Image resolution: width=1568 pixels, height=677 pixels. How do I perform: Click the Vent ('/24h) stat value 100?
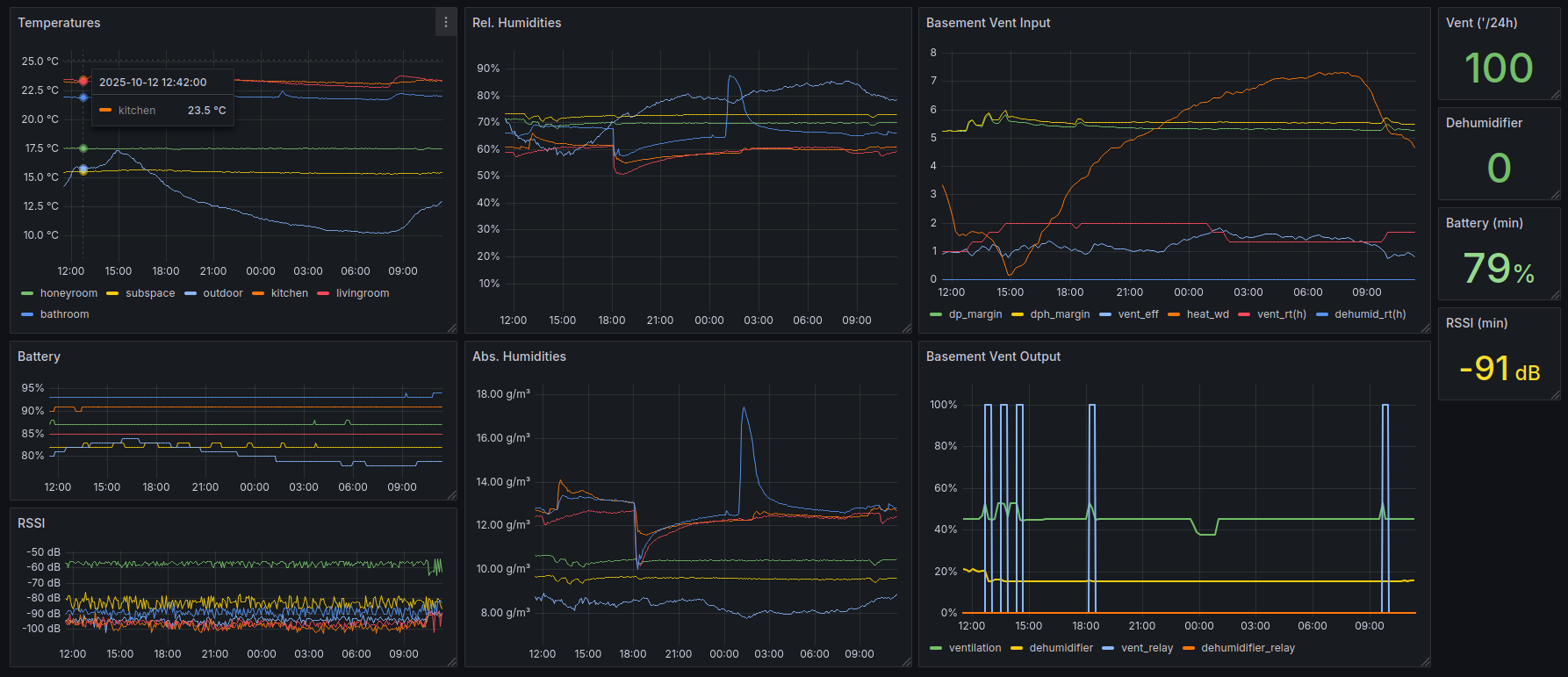1499,68
